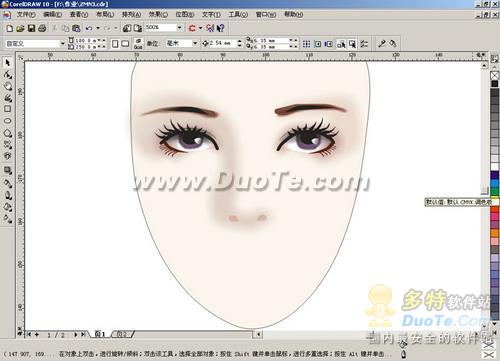500x361 pixels.
Task: Toggle draw complex objects when moving
Action: pos(341,44)
